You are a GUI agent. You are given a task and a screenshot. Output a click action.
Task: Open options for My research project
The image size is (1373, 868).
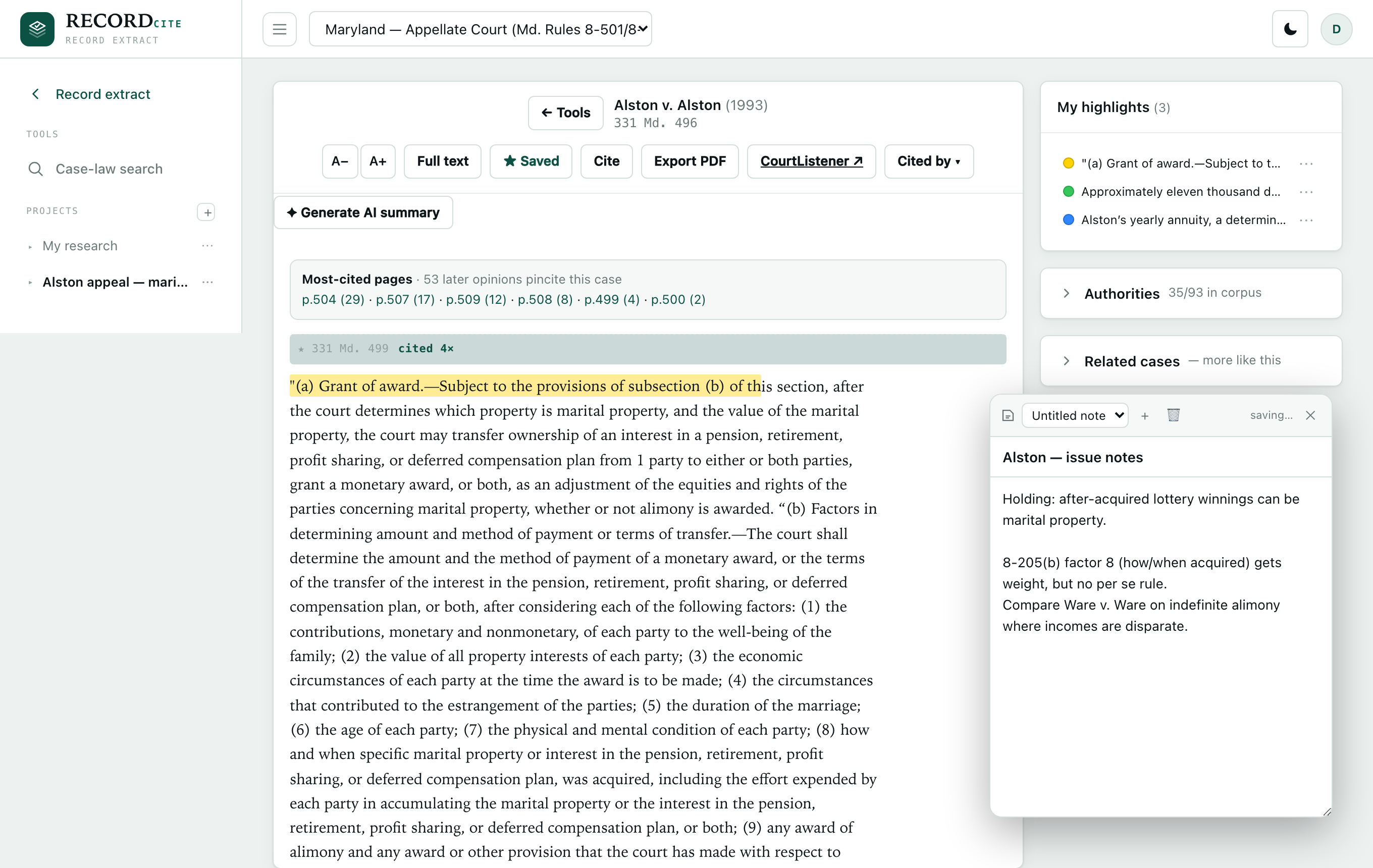(x=207, y=246)
